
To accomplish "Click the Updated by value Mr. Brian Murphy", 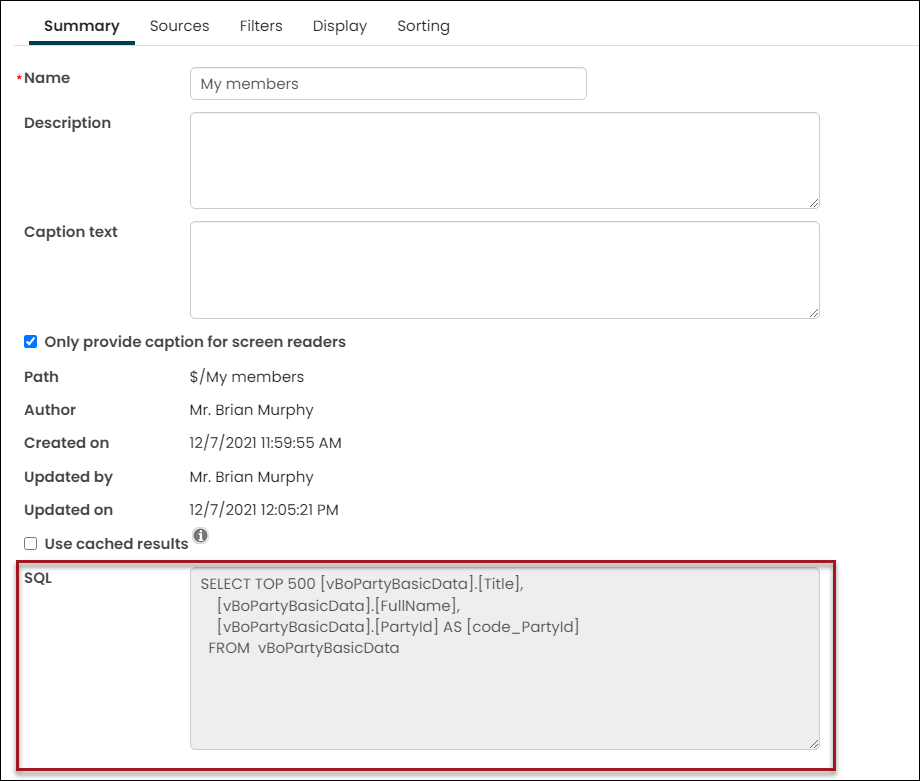I will [251, 477].
